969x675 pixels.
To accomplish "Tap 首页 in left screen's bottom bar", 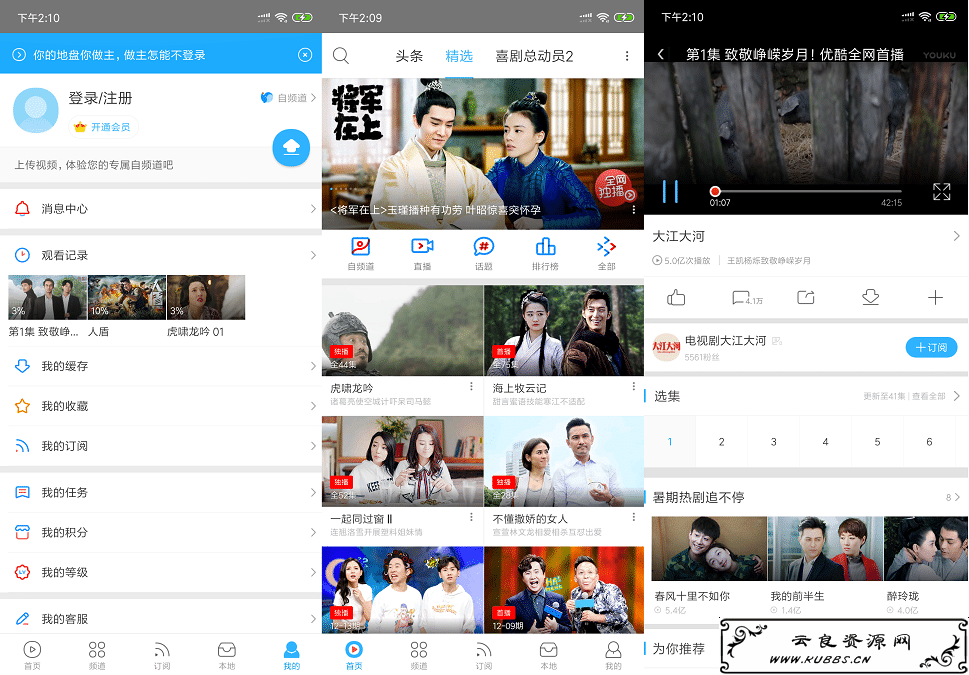I will [x=32, y=655].
